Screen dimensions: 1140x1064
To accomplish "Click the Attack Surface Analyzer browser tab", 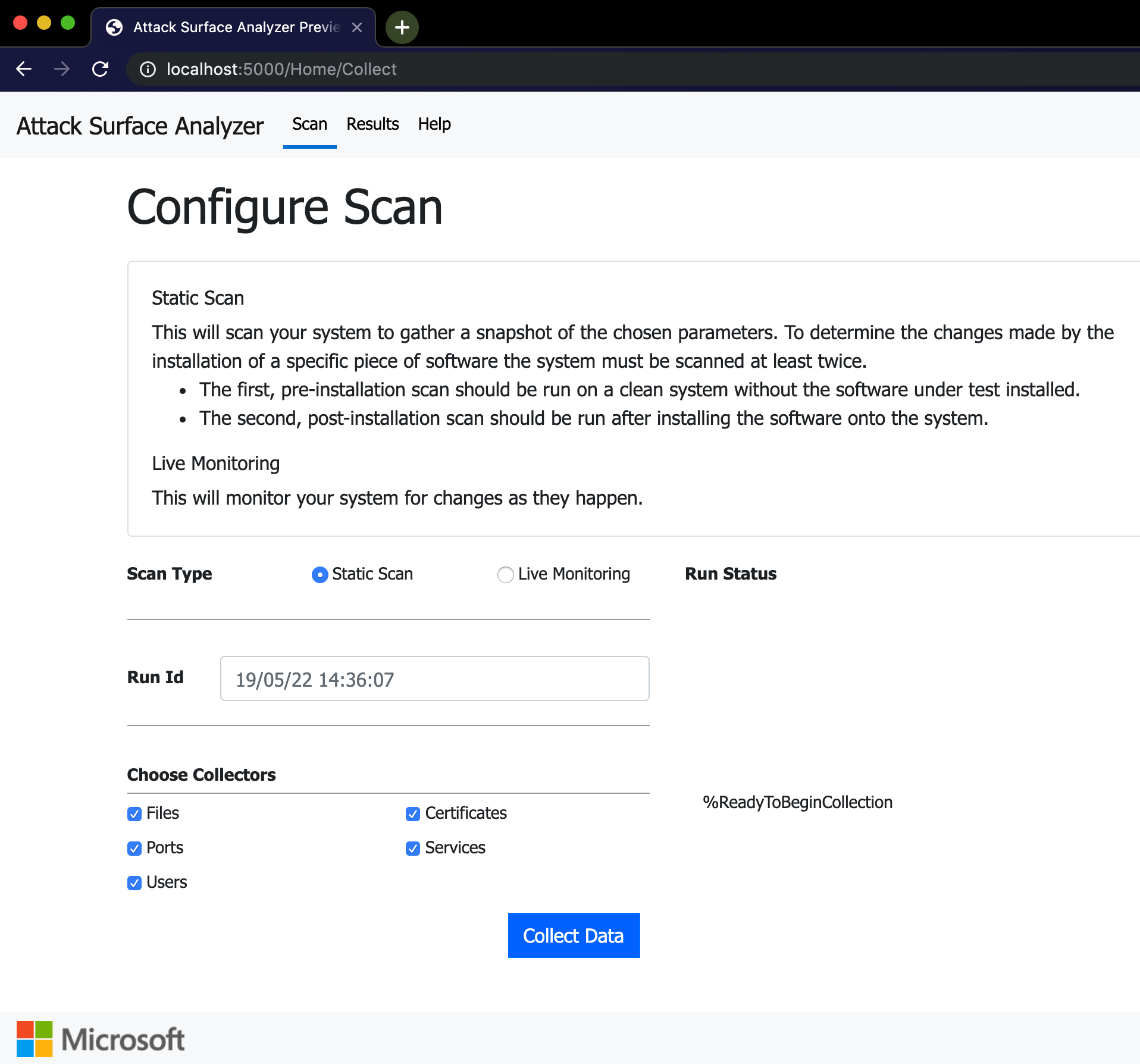I will [233, 27].
